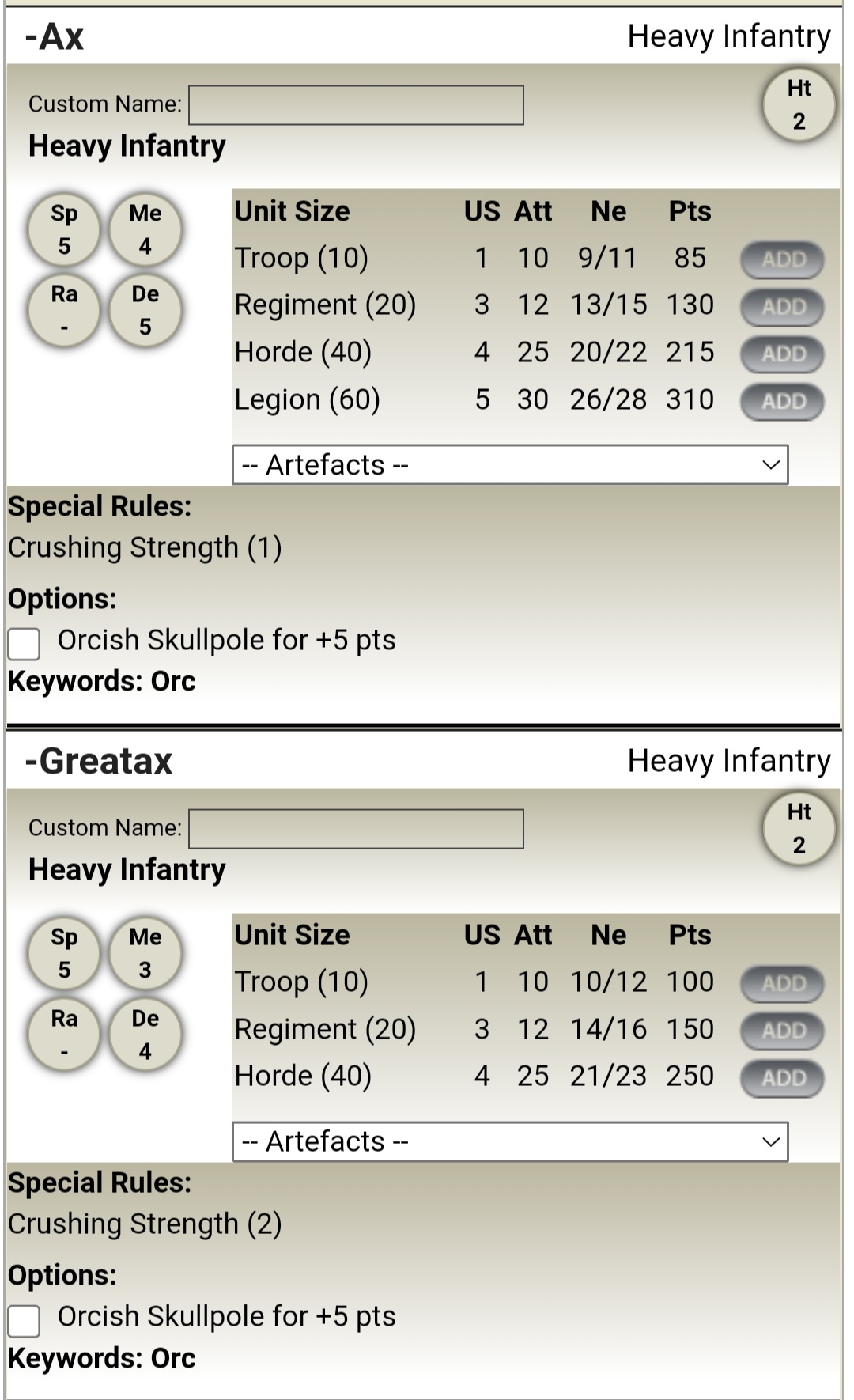This screenshot has width=854, height=1400.
Task: Click the Ax Sp 5 stat circle
Action: (x=64, y=229)
